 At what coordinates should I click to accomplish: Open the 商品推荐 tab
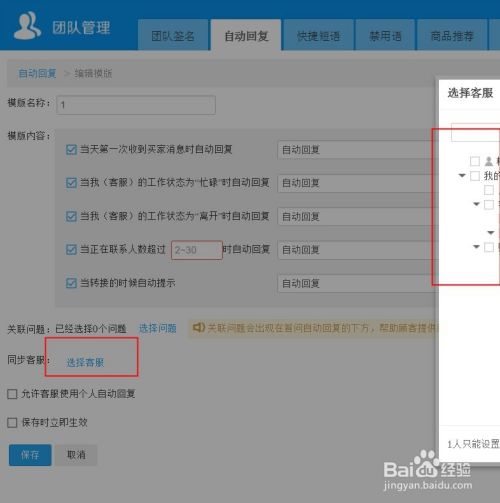click(x=452, y=36)
